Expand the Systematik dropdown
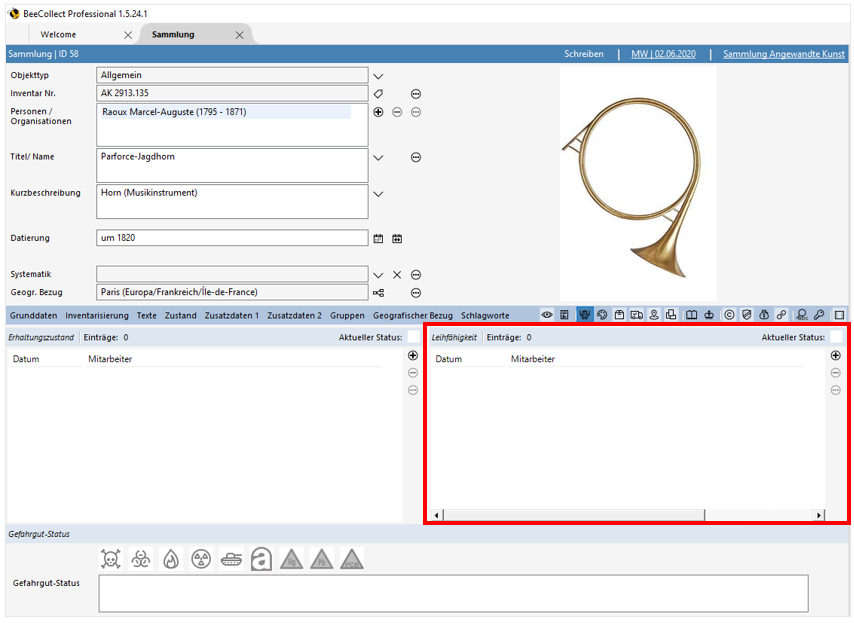Screen dimensions: 854x623 (378, 274)
